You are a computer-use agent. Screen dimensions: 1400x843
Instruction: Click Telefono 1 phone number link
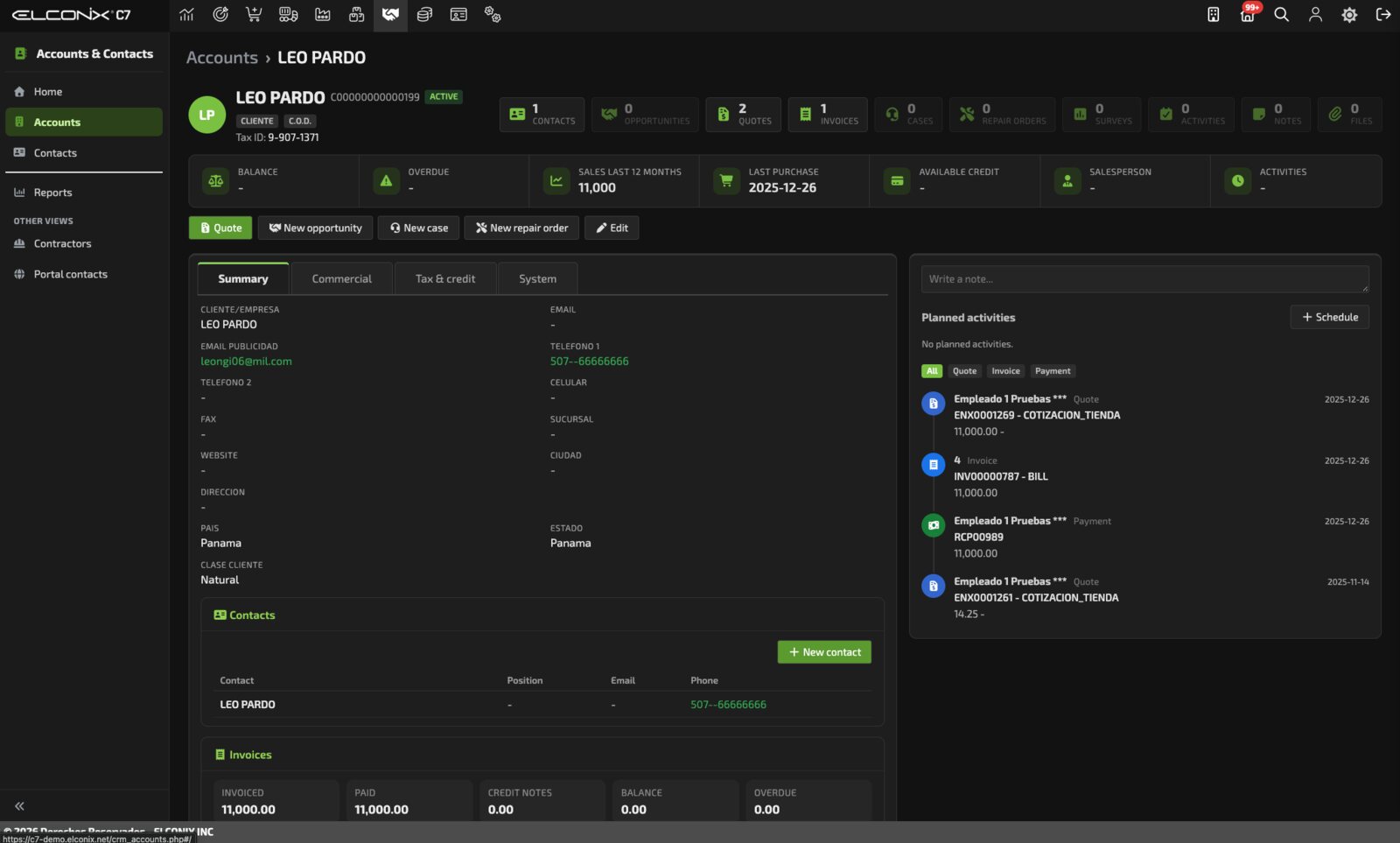point(589,362)
